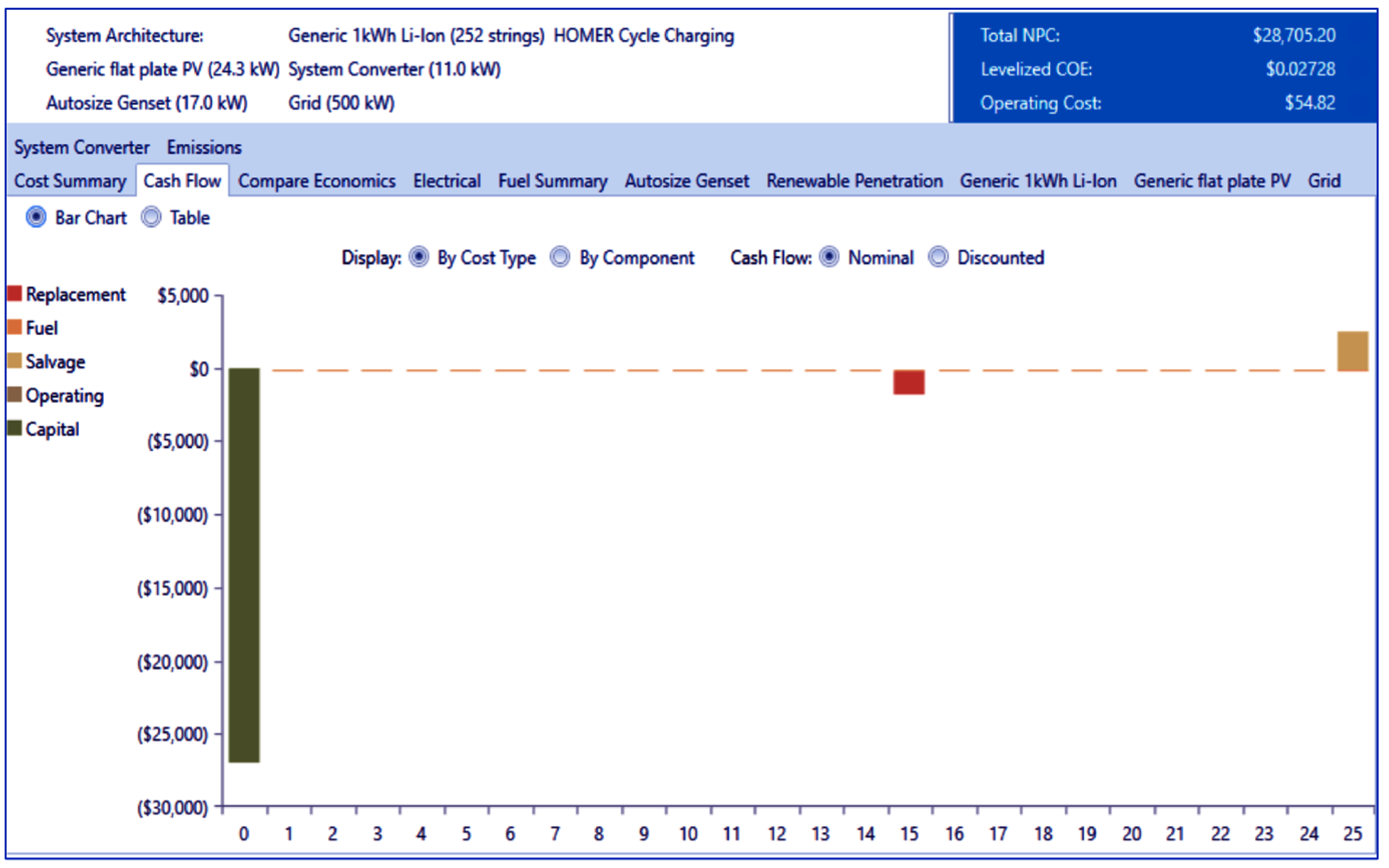Click the Salvage legend color swatch
Screen dimensions: 1389x868
tap(15, 361)
